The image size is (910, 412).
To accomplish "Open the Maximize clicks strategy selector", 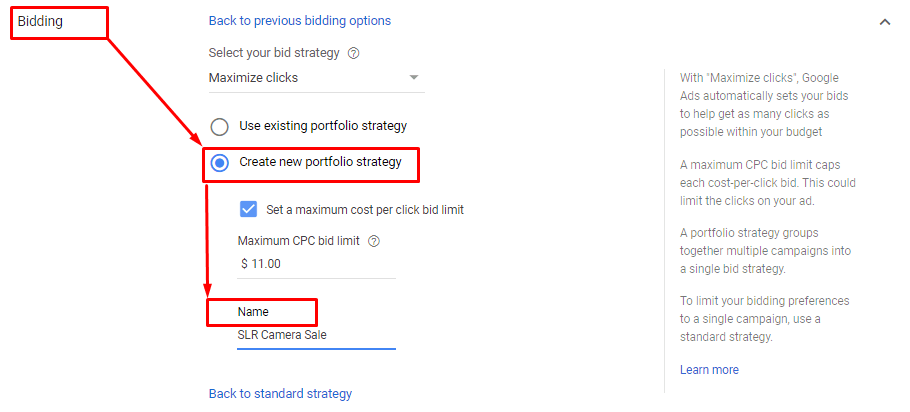I will [316, 78].
